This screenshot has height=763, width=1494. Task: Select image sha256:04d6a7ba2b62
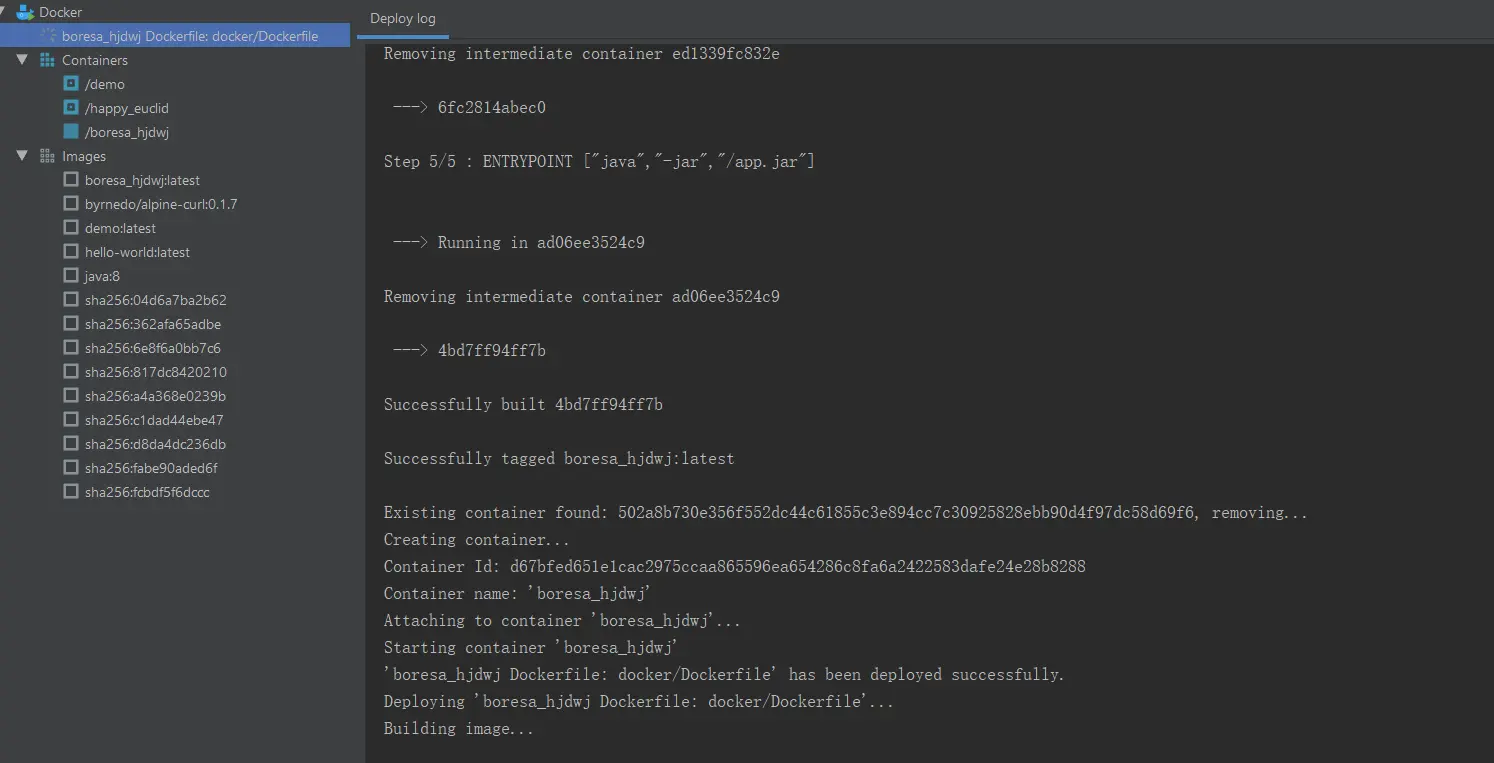pyautogui.click(x=156, y=300)
